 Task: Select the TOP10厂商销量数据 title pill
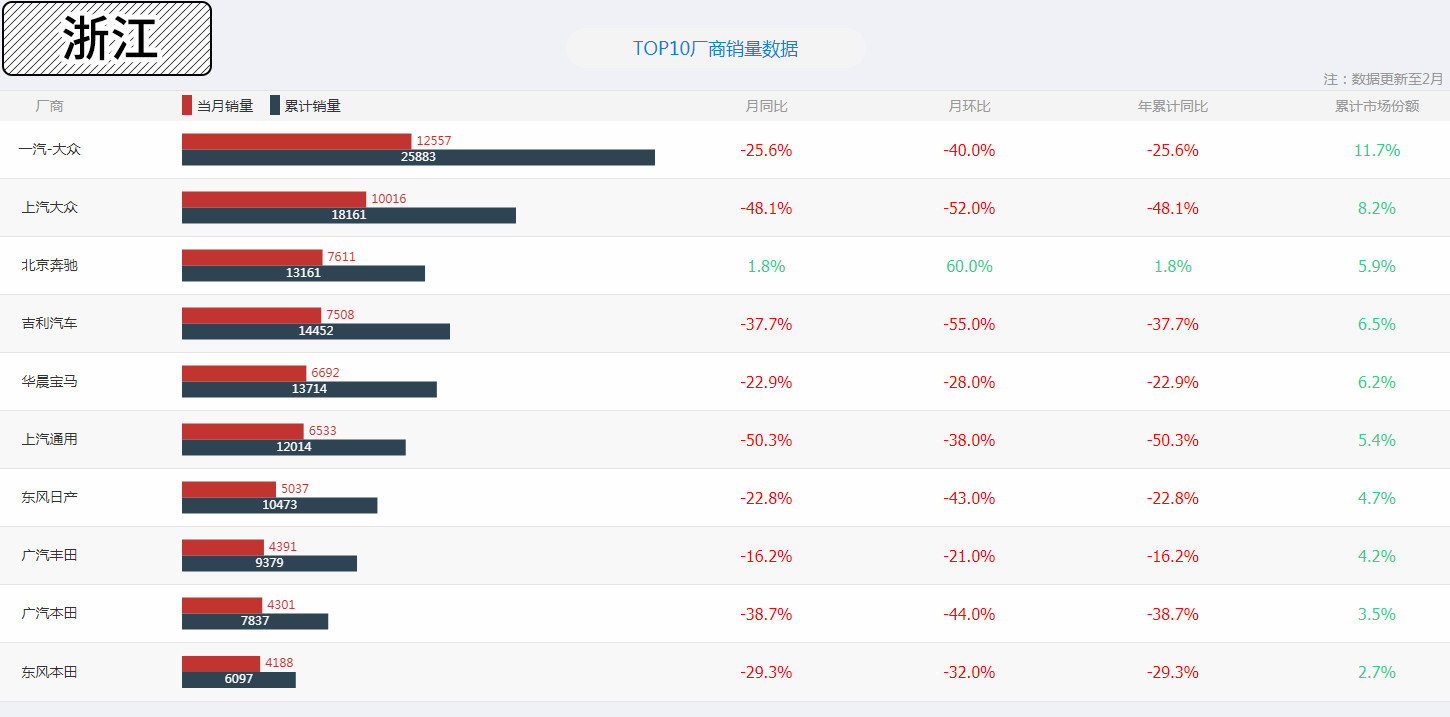coord(715,48)
